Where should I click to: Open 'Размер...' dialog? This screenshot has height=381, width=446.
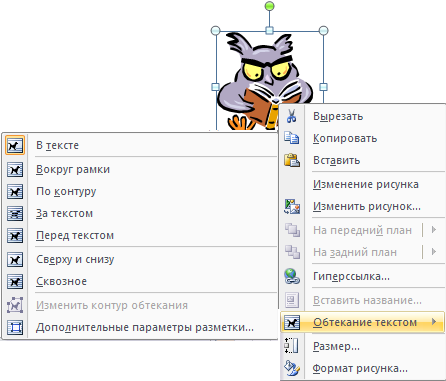point(363,346)
